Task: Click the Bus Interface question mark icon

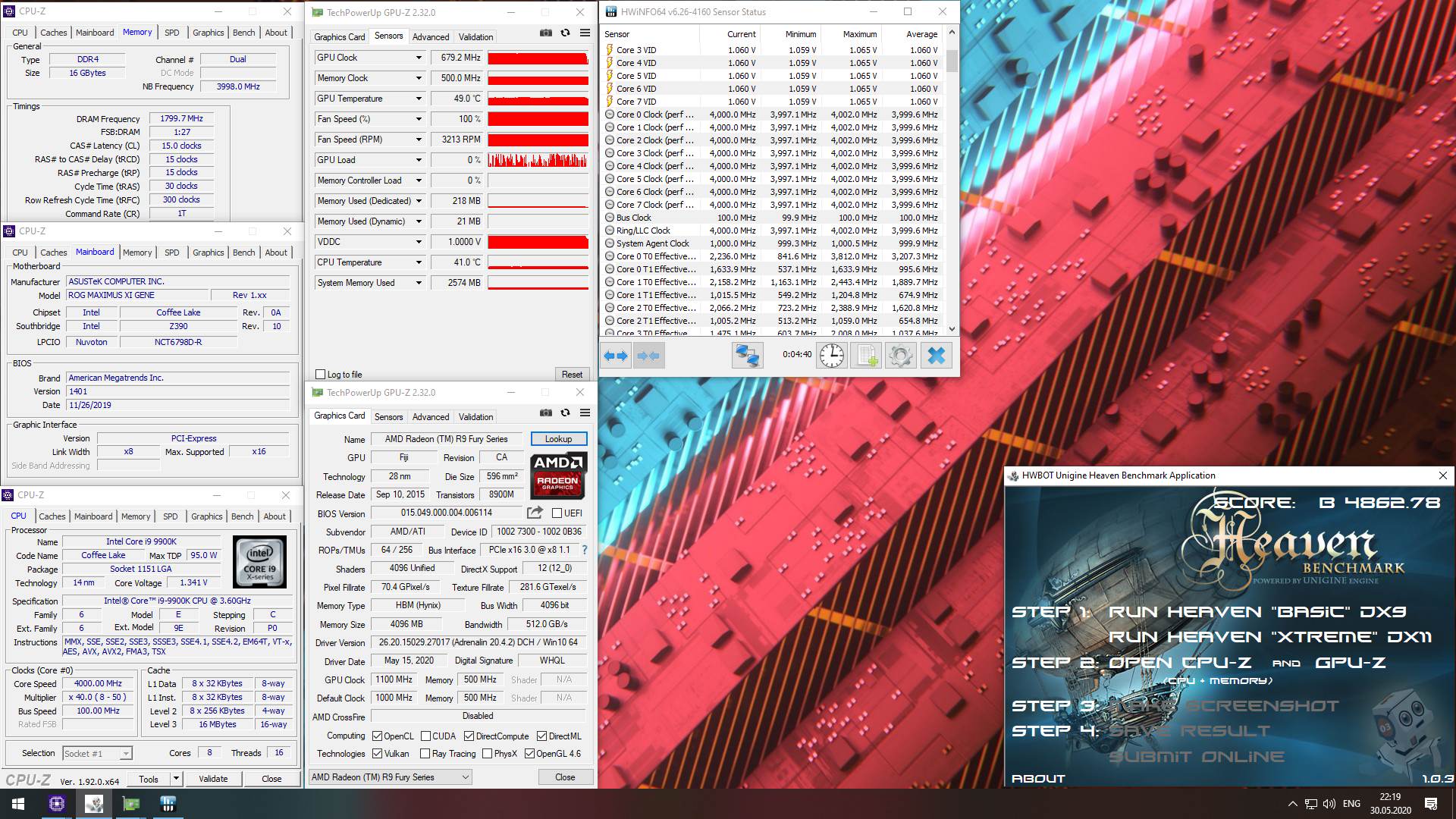Action: point(584,550)
